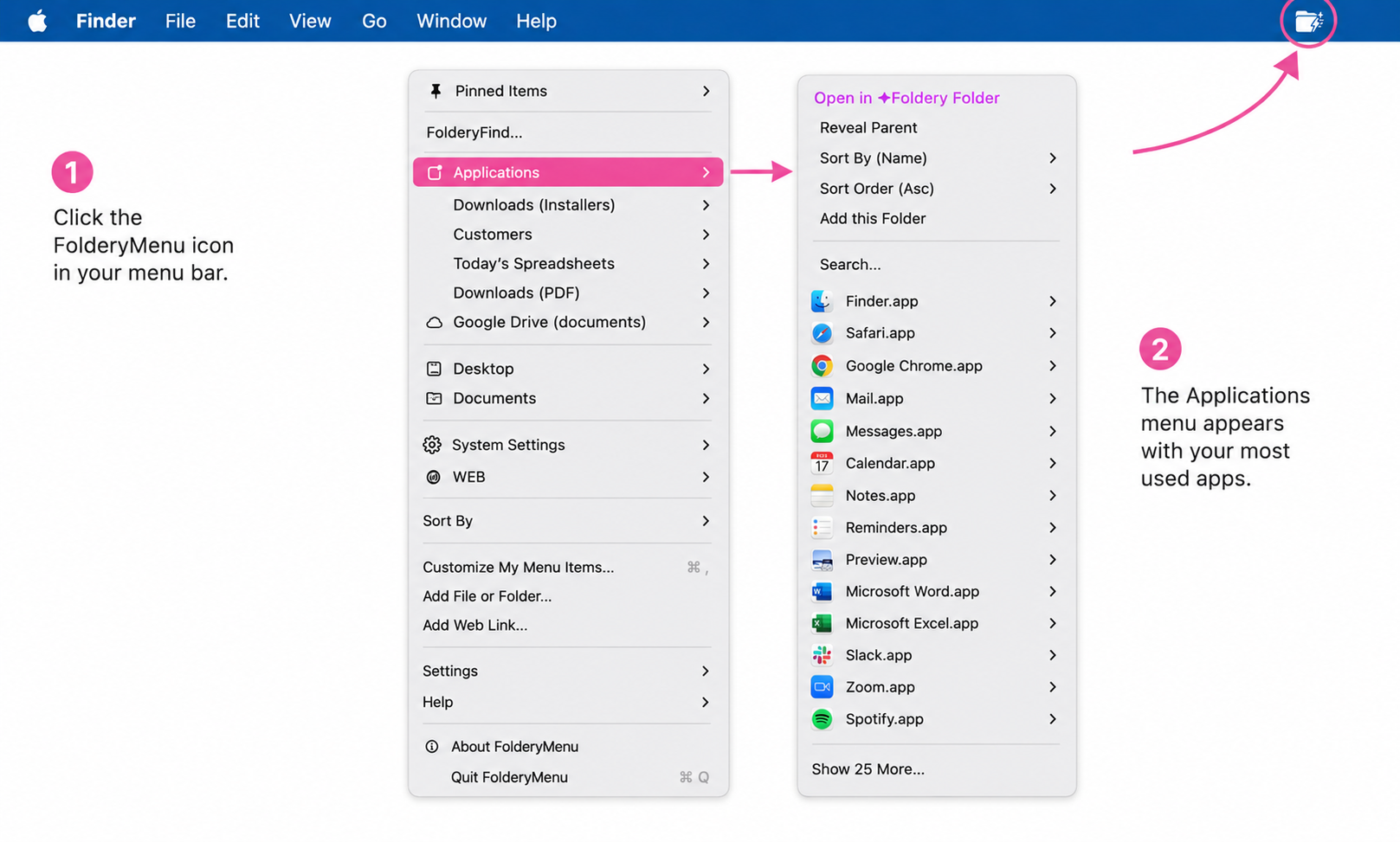Expand chevron next to Zoom.app
This screenshot has width=1400, height=842.
tap(1052, 687)
